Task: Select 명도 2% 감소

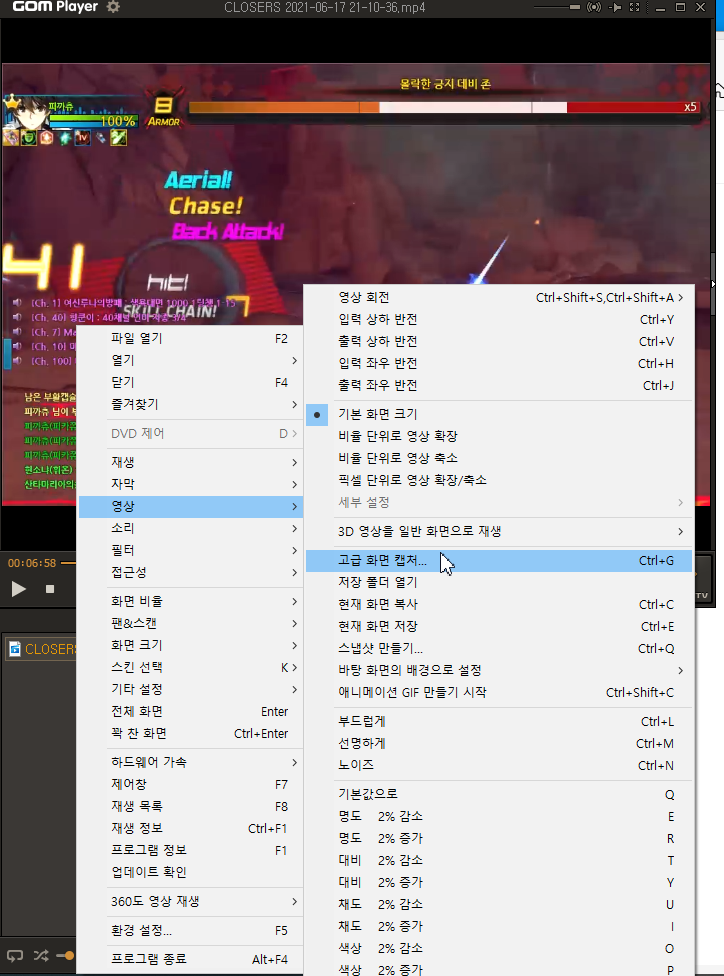Action: [x=499, y=817]
